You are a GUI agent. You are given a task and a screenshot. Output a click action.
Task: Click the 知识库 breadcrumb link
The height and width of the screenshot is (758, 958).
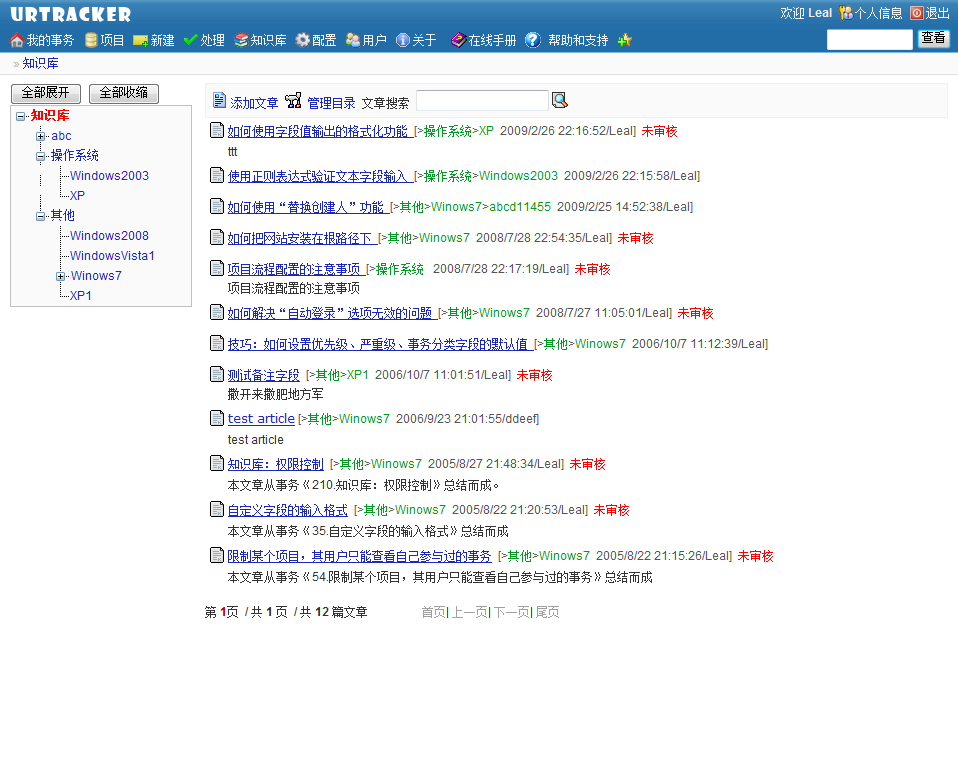(40, 64)
